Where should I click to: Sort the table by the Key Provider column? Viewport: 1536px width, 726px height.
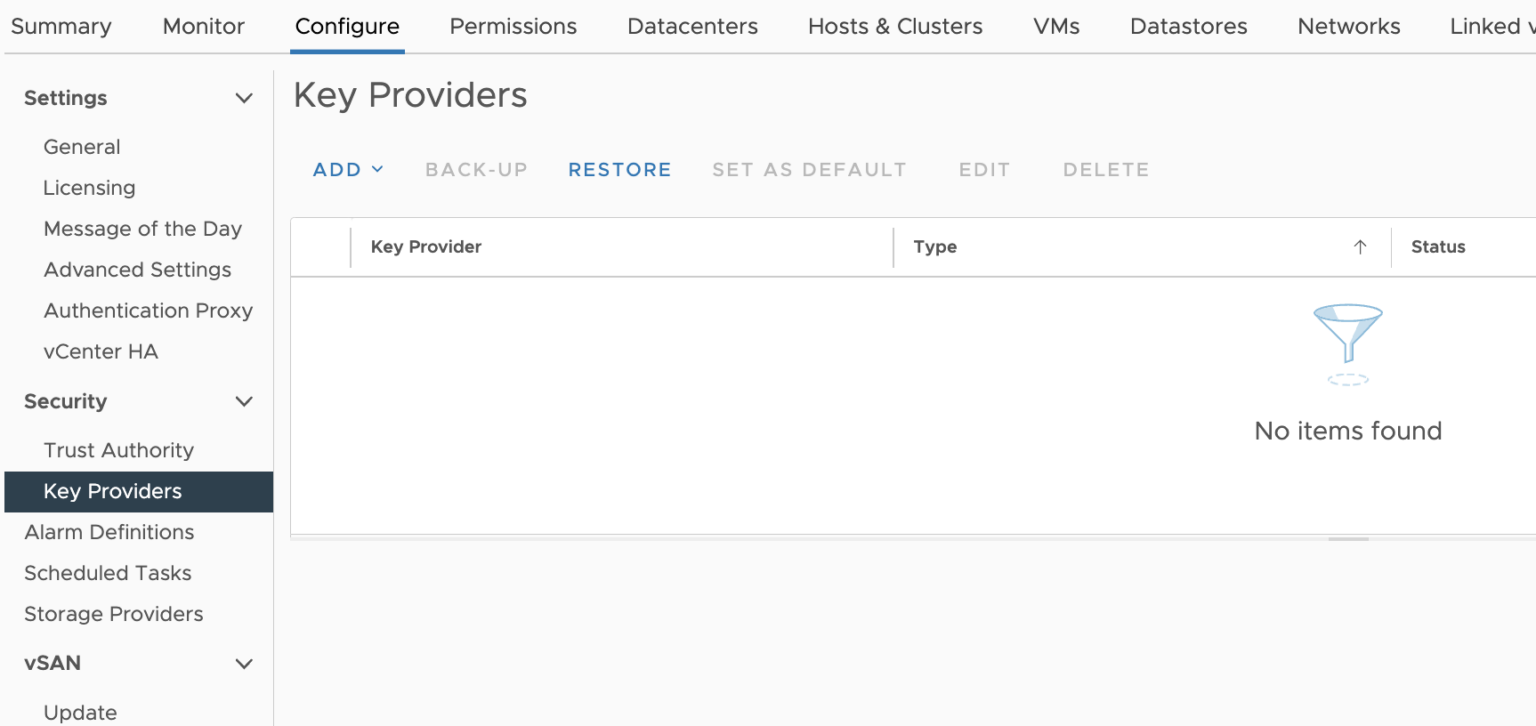click(x=426, y=246)
